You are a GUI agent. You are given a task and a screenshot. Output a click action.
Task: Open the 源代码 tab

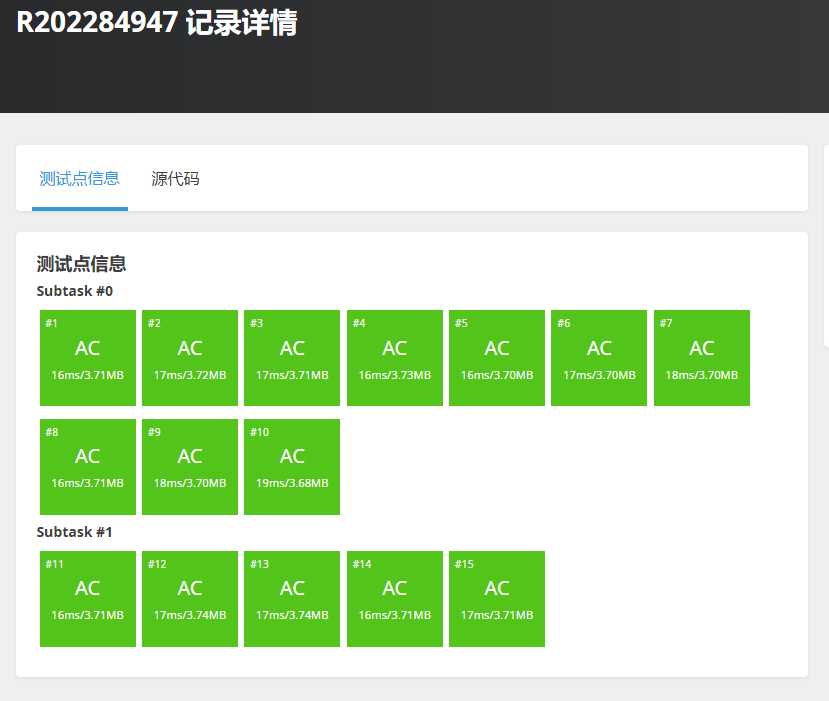175,179
